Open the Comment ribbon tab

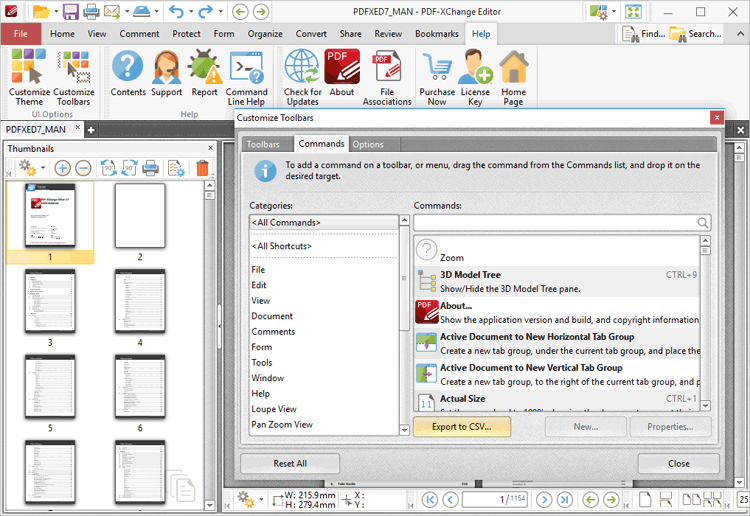click(139, 34)
